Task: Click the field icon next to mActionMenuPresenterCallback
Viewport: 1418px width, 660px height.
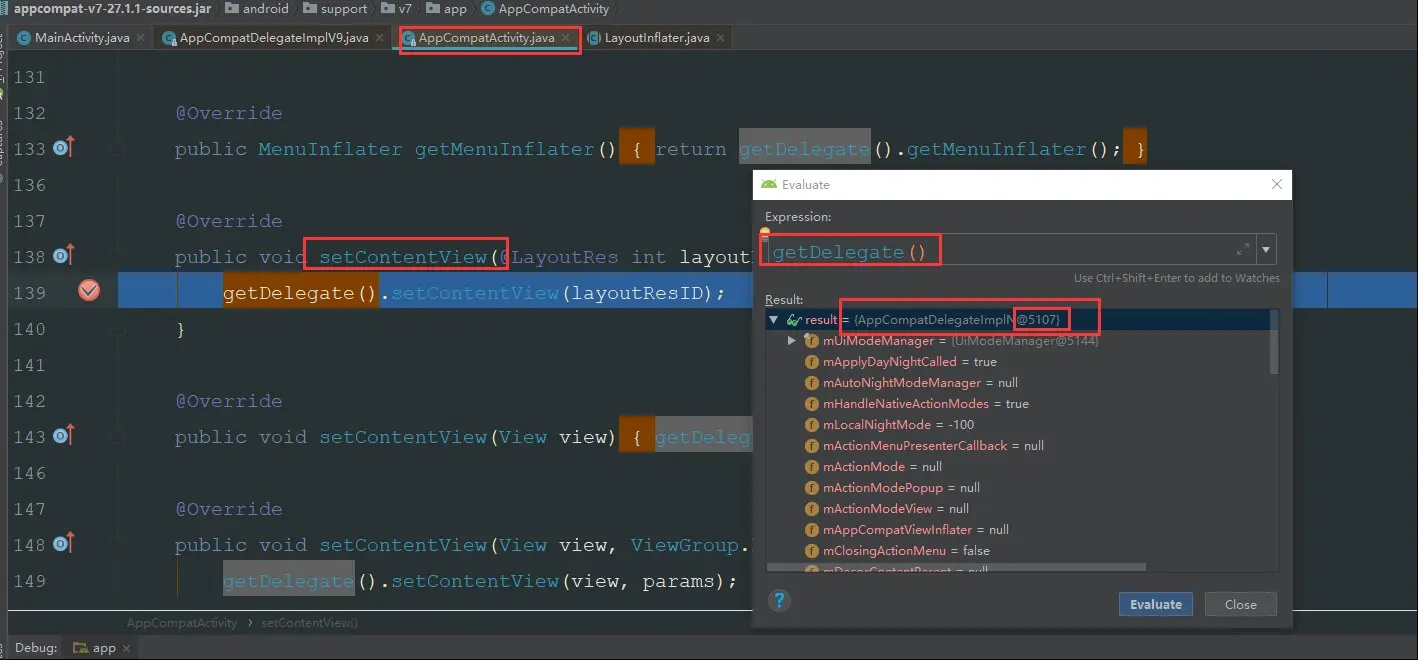Action: (812, 446)
